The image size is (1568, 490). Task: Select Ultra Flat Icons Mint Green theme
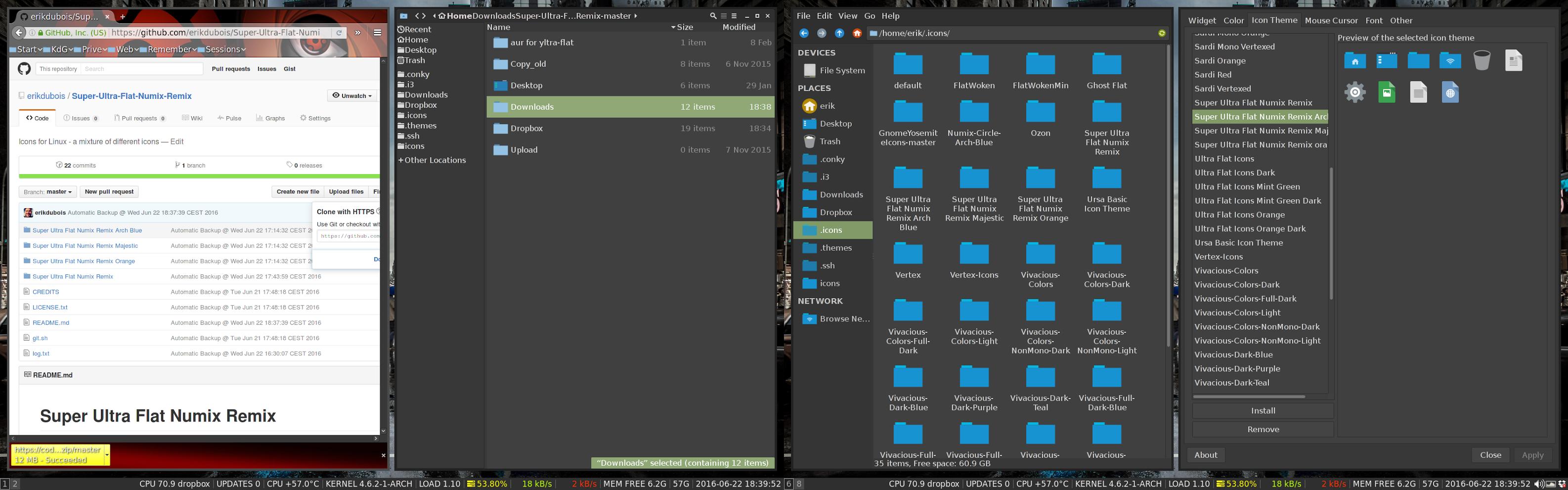[1247, 187]
